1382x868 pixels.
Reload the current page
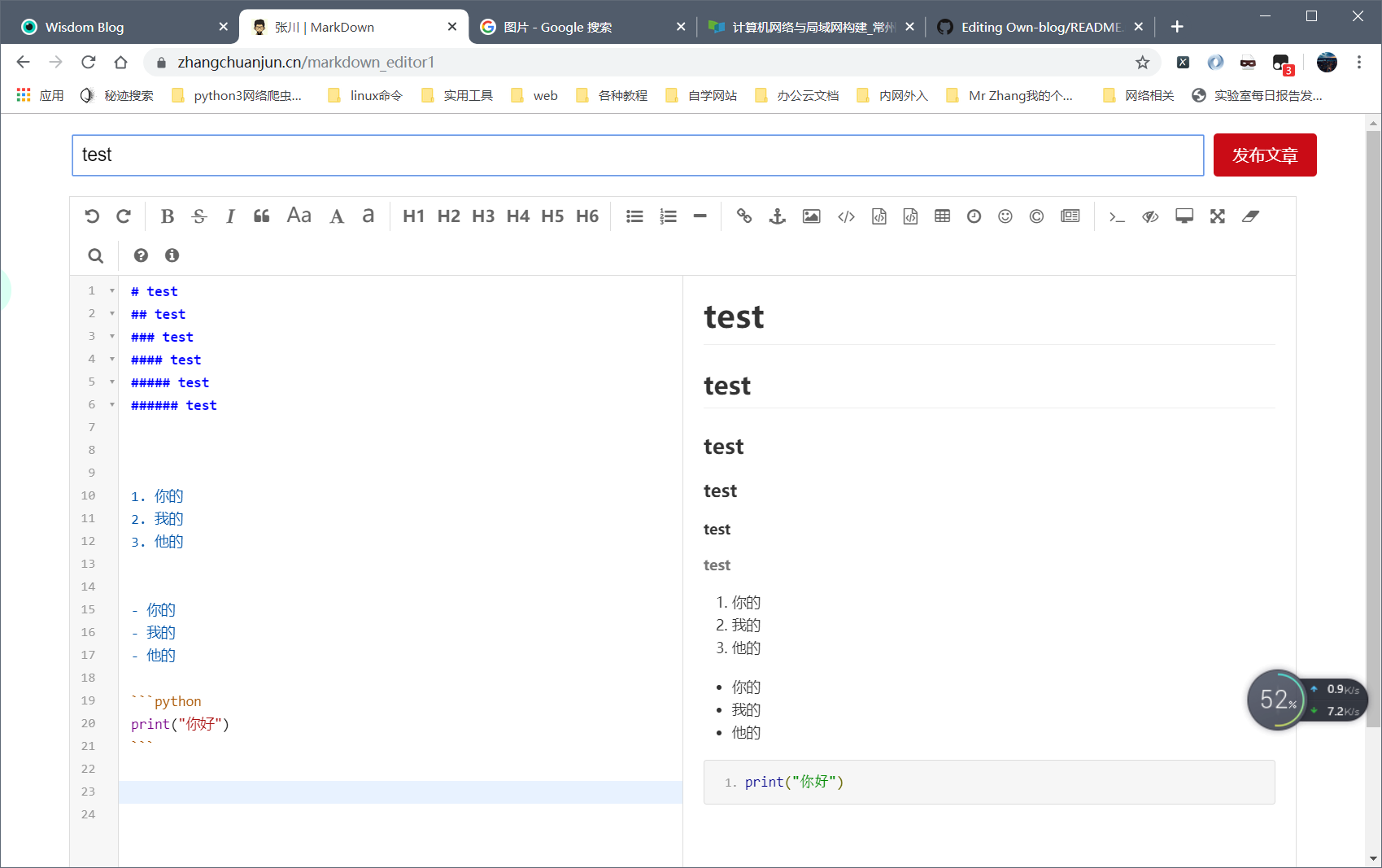coord(89,62)
